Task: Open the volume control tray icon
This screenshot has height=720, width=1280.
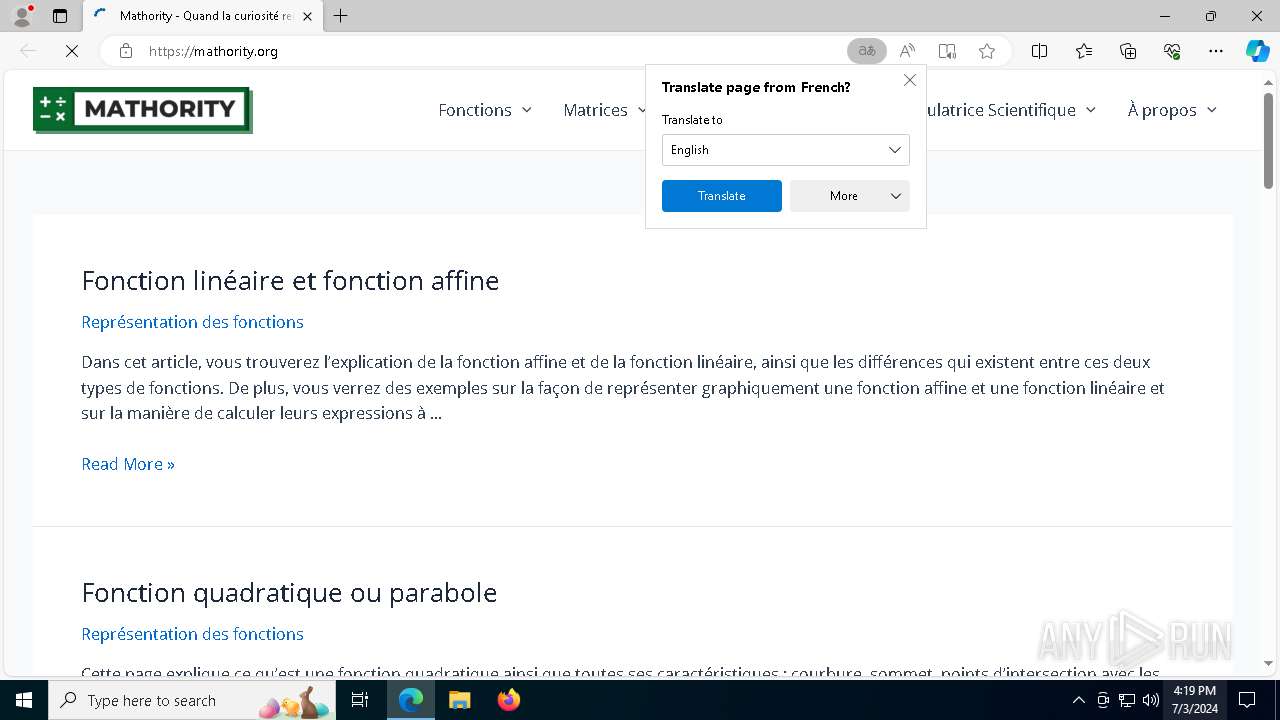Action: click(x=1151, y=700)
